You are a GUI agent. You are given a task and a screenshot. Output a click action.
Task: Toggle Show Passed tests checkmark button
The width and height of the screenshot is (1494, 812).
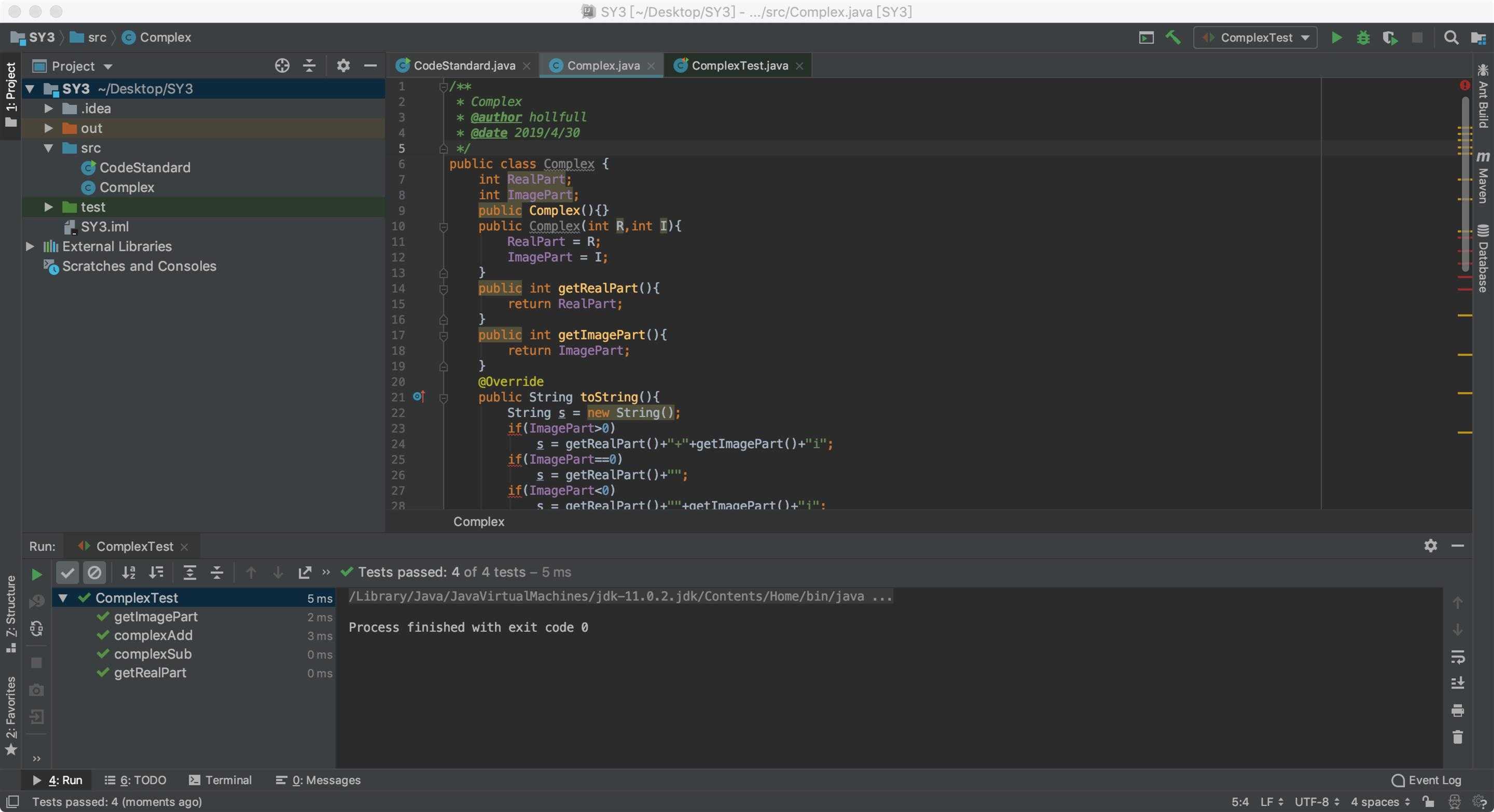click(x=67, y=572)
